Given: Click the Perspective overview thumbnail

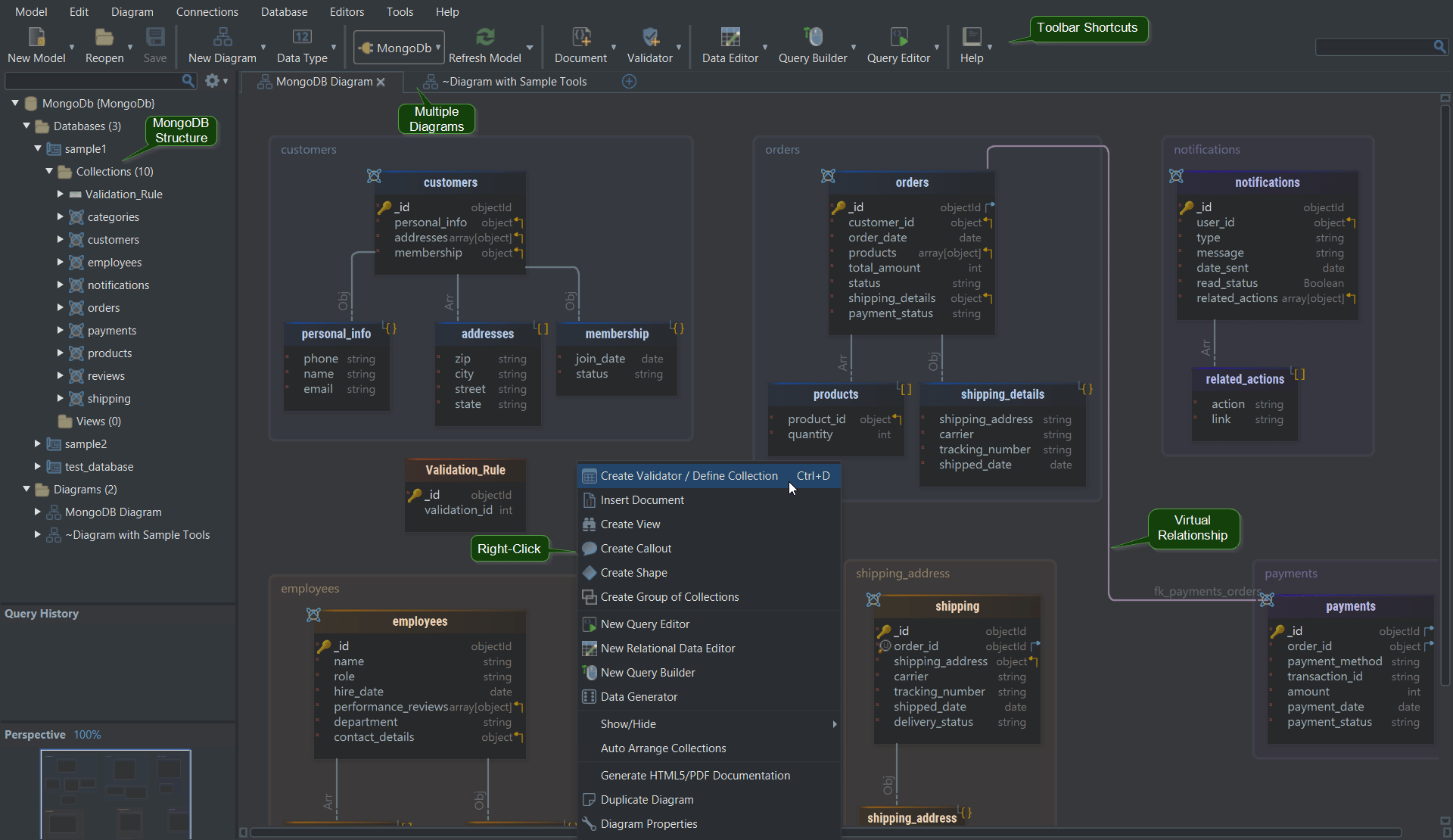Looking at the screenshot, I should pos(115,793).
